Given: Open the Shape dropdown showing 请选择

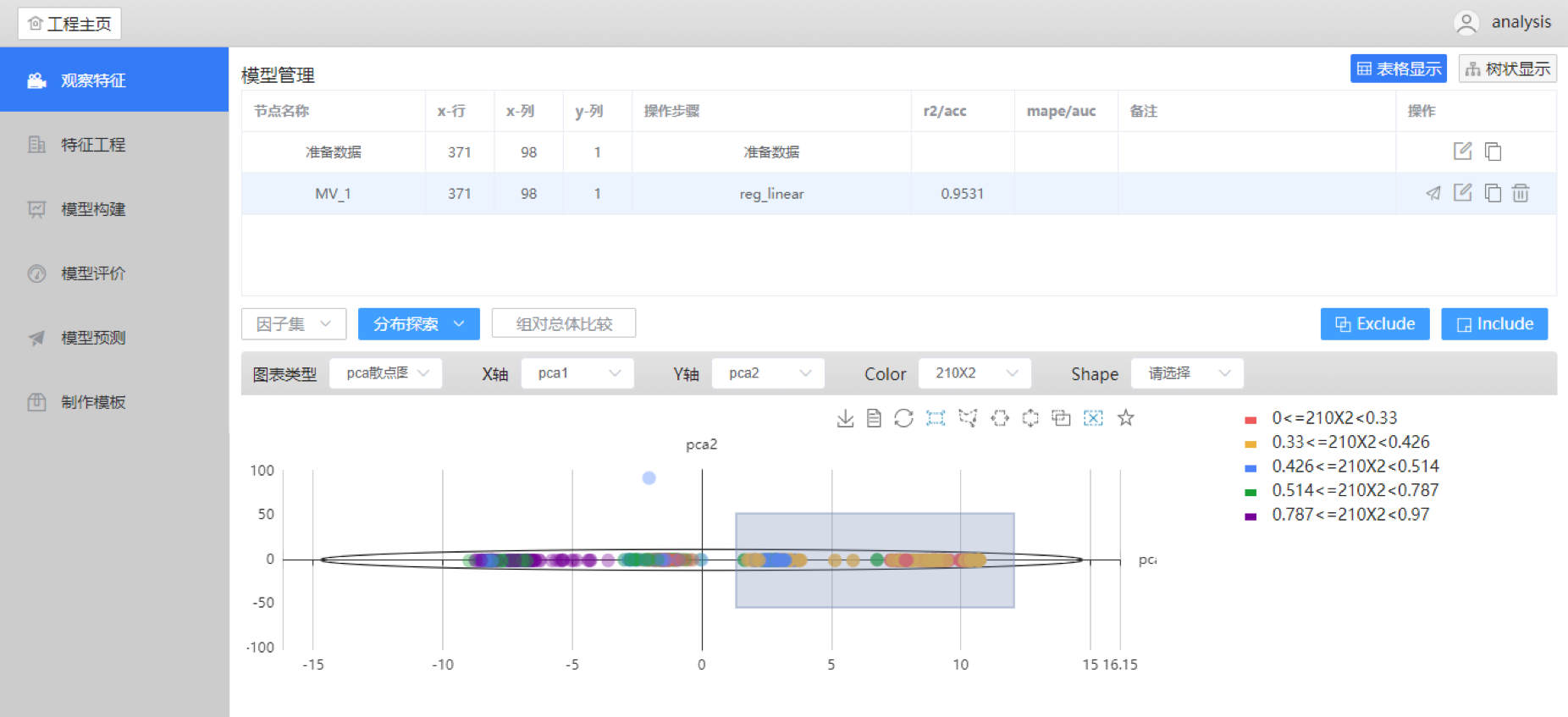Looking at the screenshot, I should click(x=1187, y=373).
